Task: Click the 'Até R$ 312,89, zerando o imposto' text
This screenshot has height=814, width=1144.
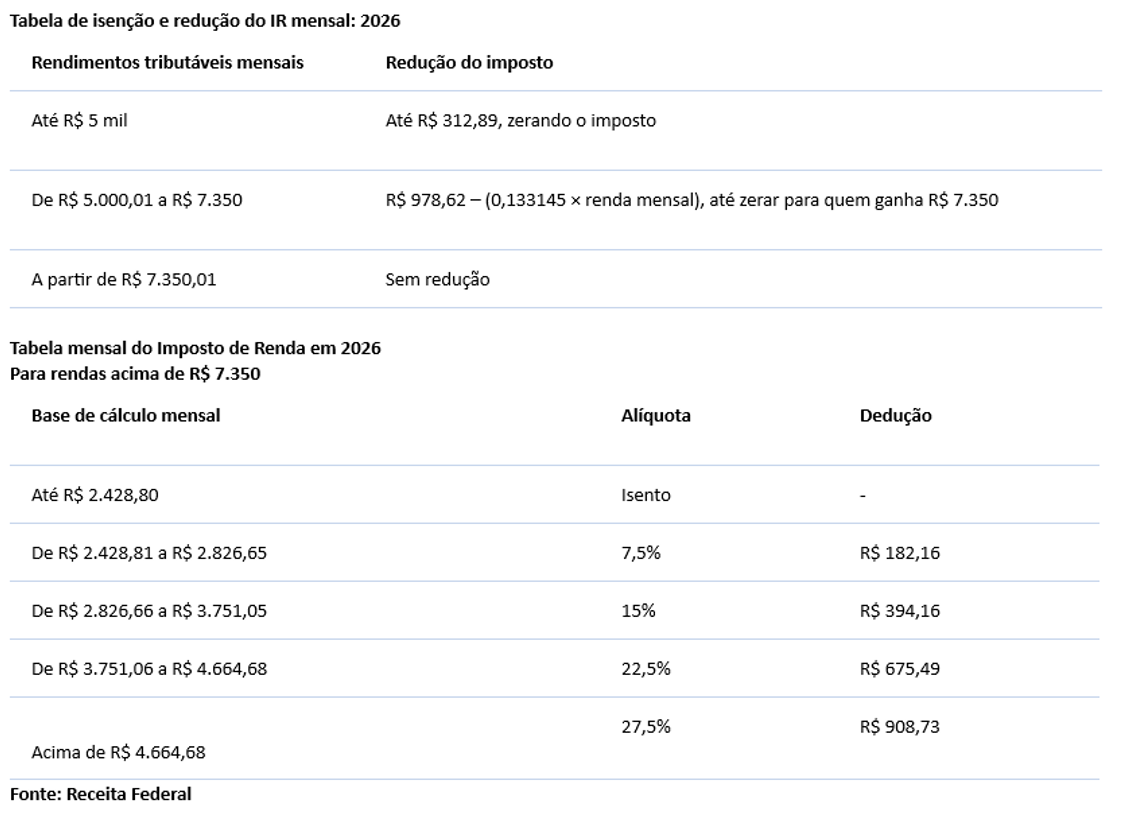Action: tap(520, 122)
